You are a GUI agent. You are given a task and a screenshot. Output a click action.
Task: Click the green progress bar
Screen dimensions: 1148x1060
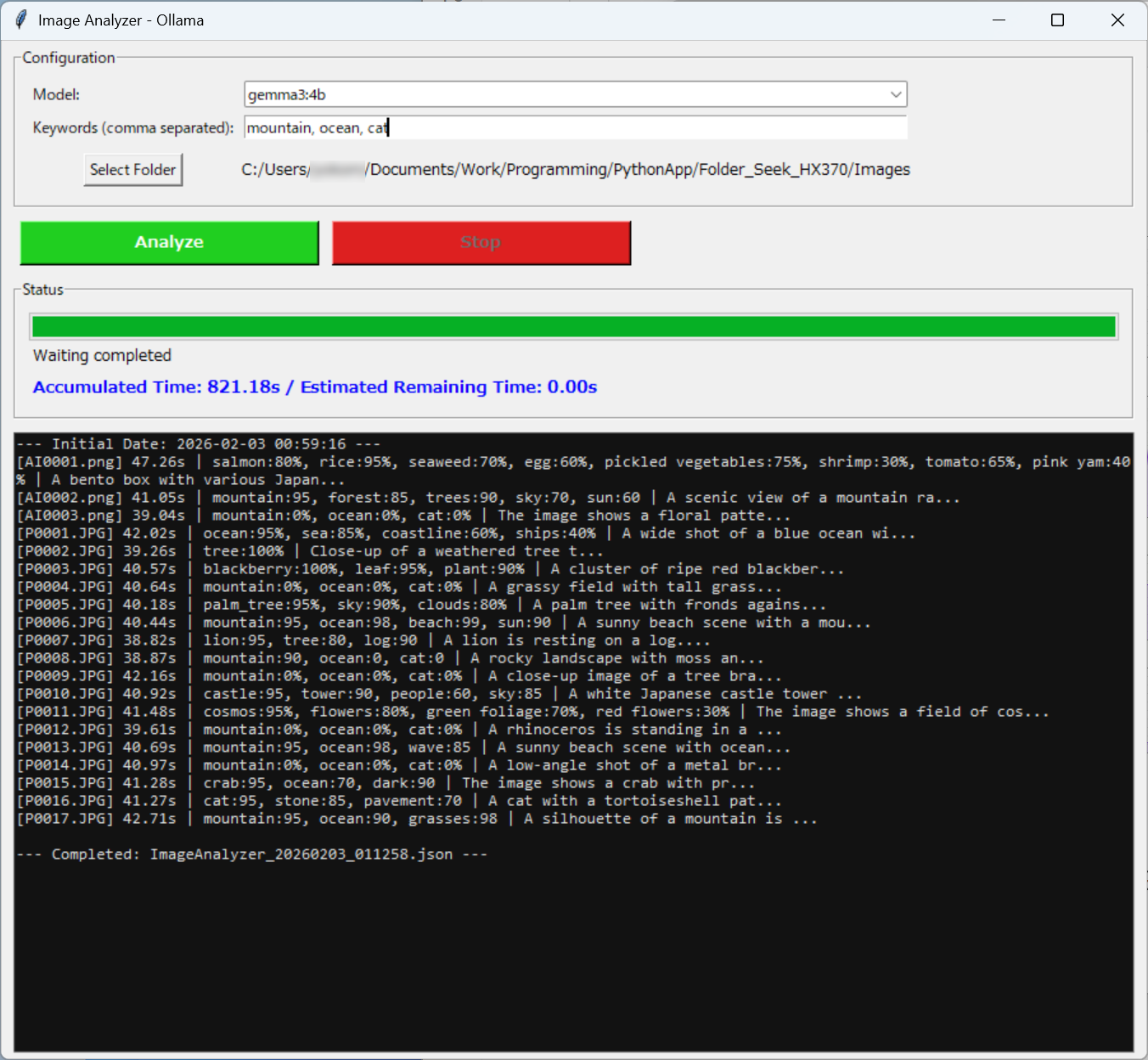coord(574,327)
